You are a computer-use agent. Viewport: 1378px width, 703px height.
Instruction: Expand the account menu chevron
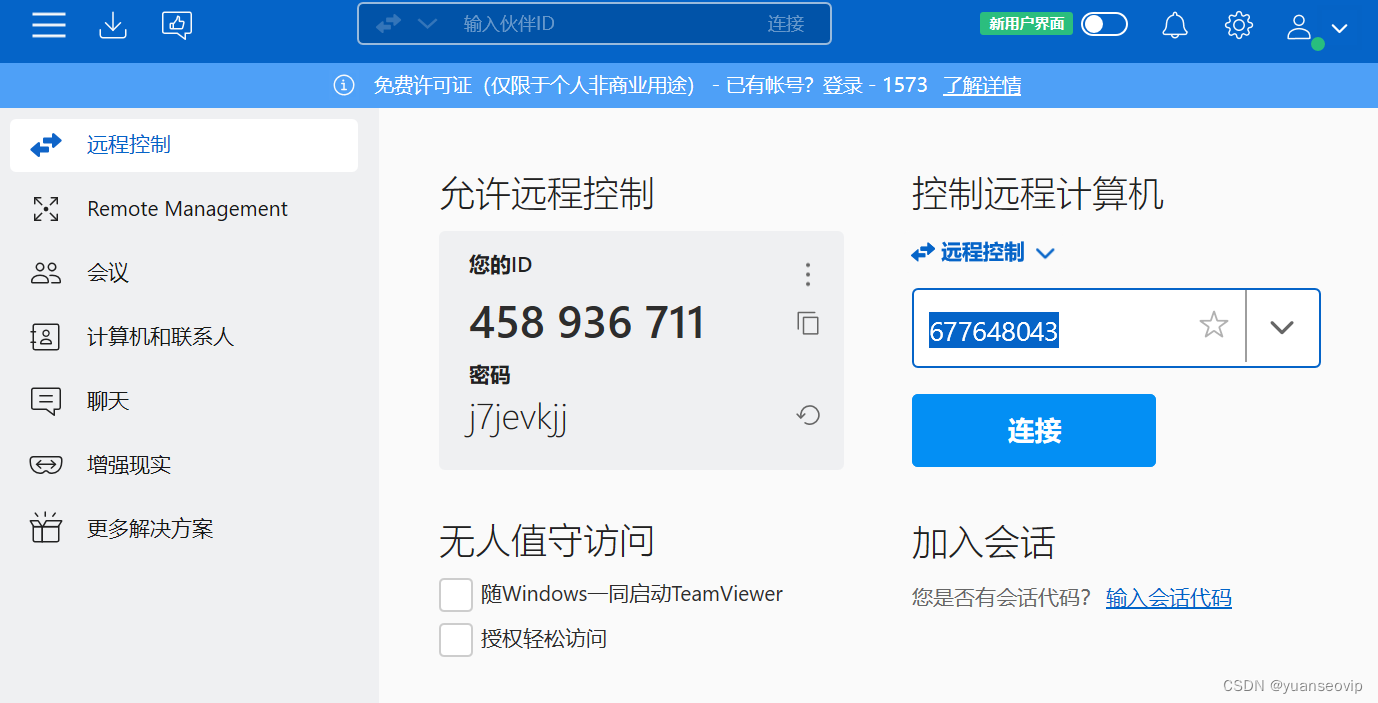[x=1340, y=28]
